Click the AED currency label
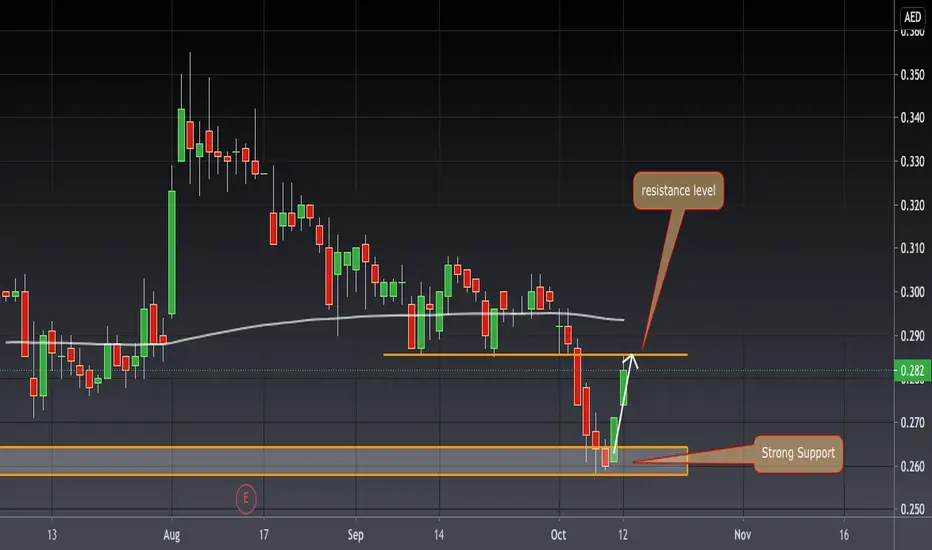932x550 pixels. coord(912,17)
